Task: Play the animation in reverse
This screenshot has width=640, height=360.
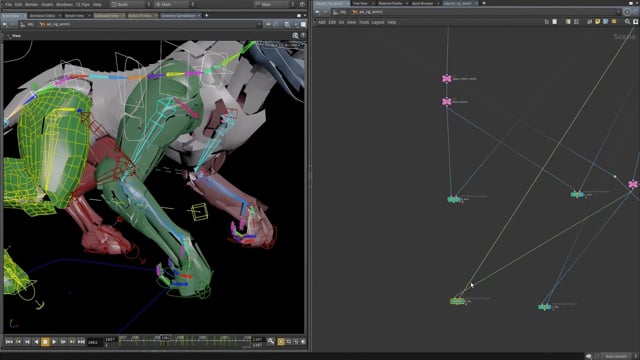Action: point(36,342)
